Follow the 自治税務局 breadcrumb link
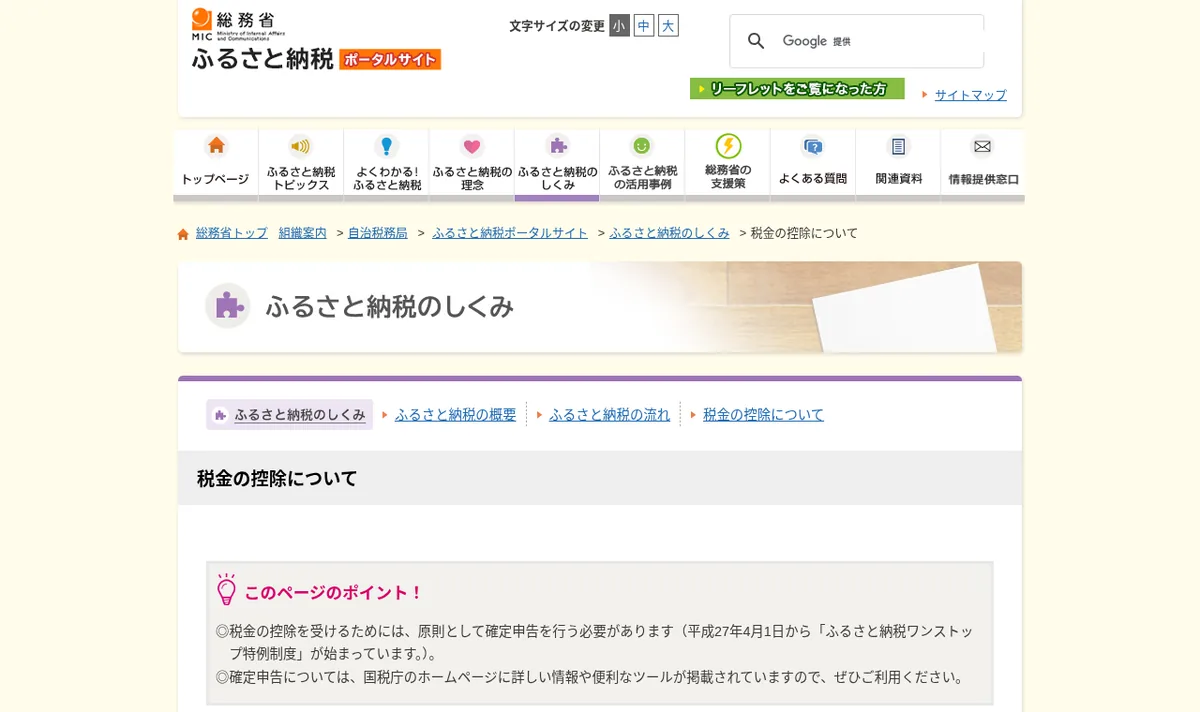 pyautogui.click(x=378, y=233)
